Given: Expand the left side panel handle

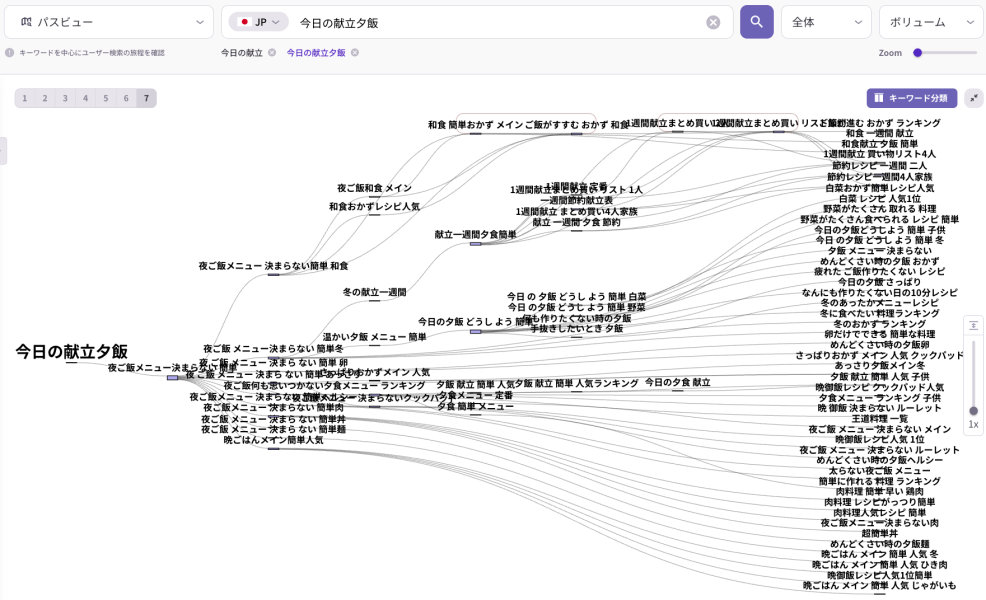Looking at the screenshot, I should click(x=3, y=150).
